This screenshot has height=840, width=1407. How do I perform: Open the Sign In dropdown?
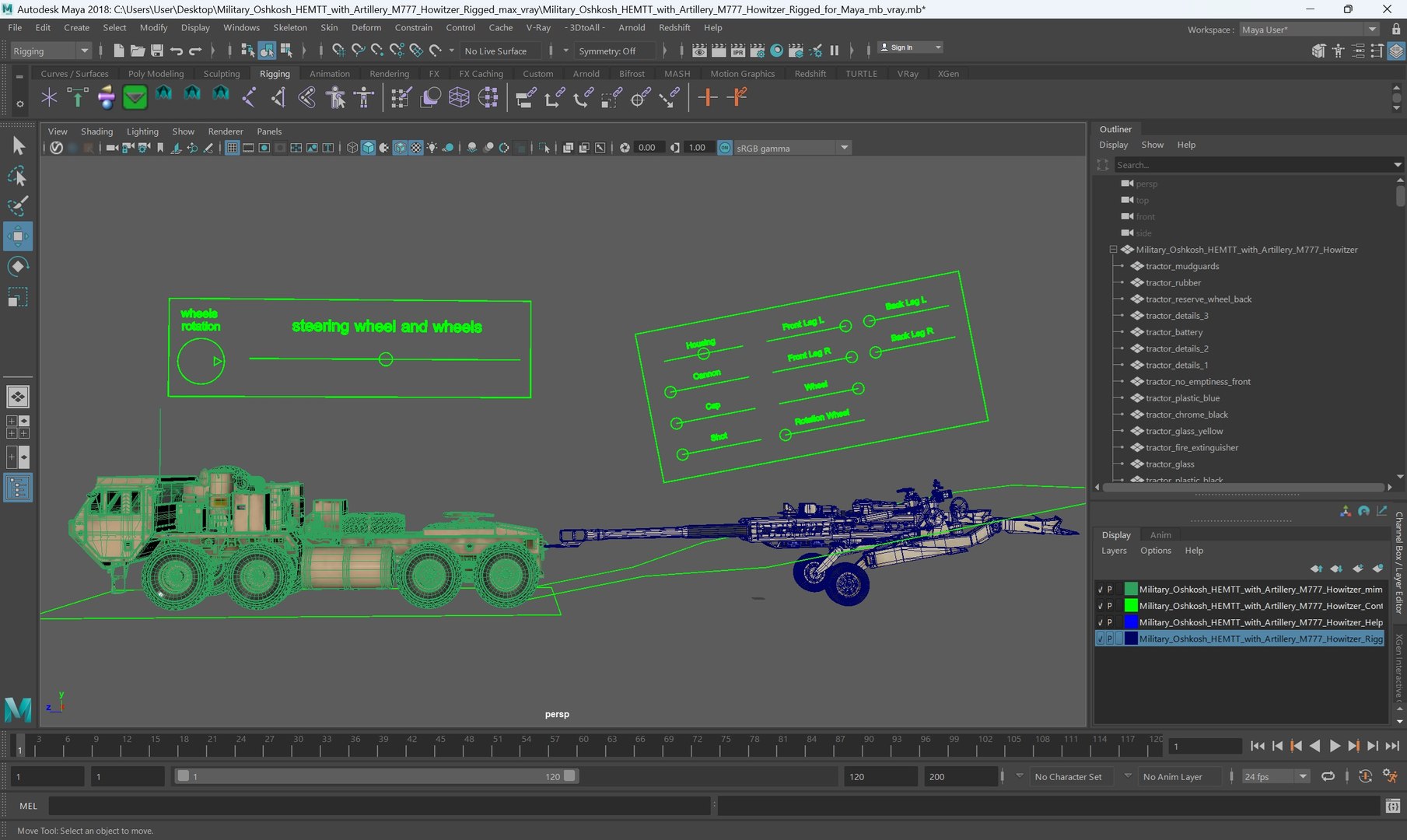(910, 47)
